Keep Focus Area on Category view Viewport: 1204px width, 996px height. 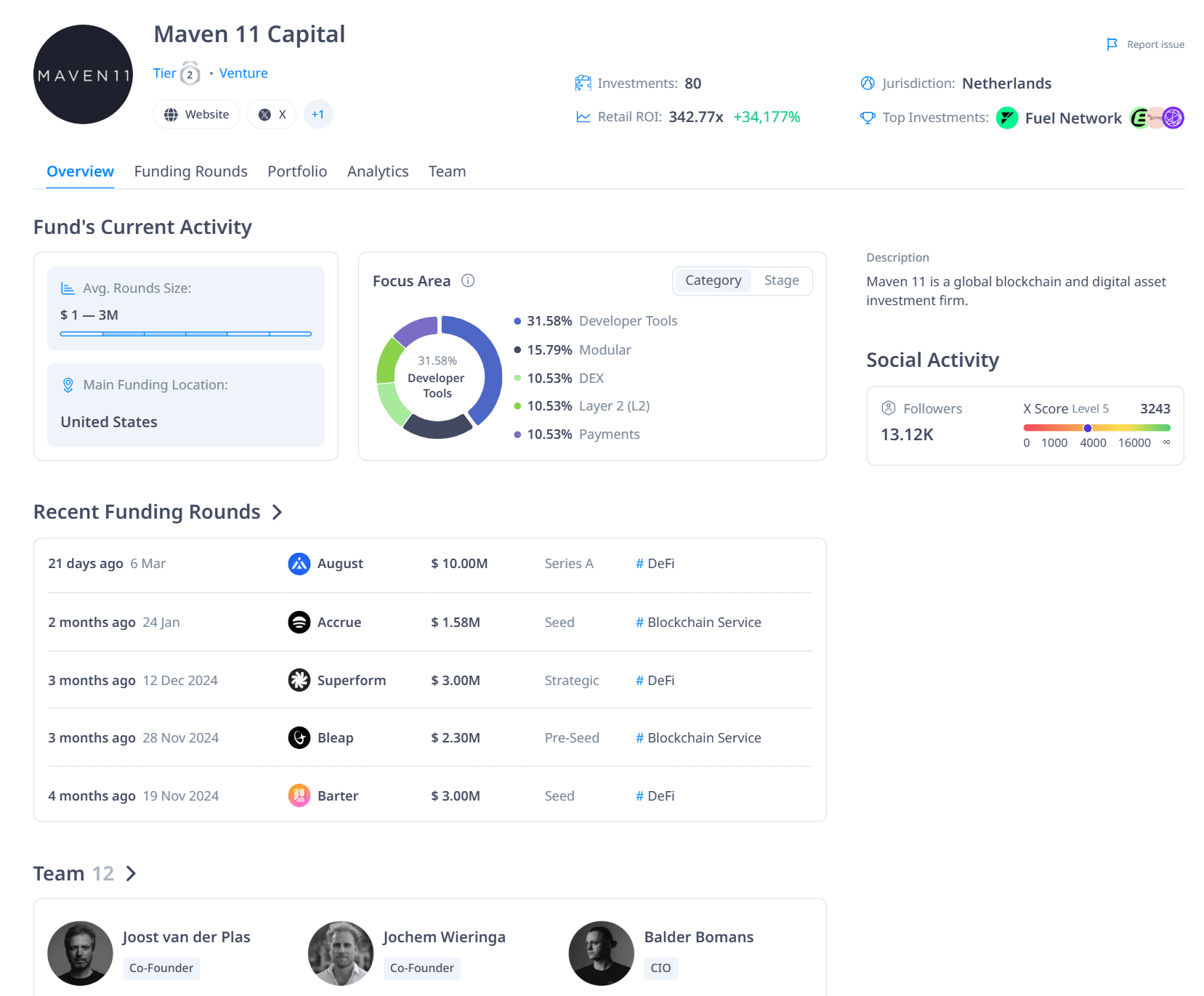[x=713, y=280]
